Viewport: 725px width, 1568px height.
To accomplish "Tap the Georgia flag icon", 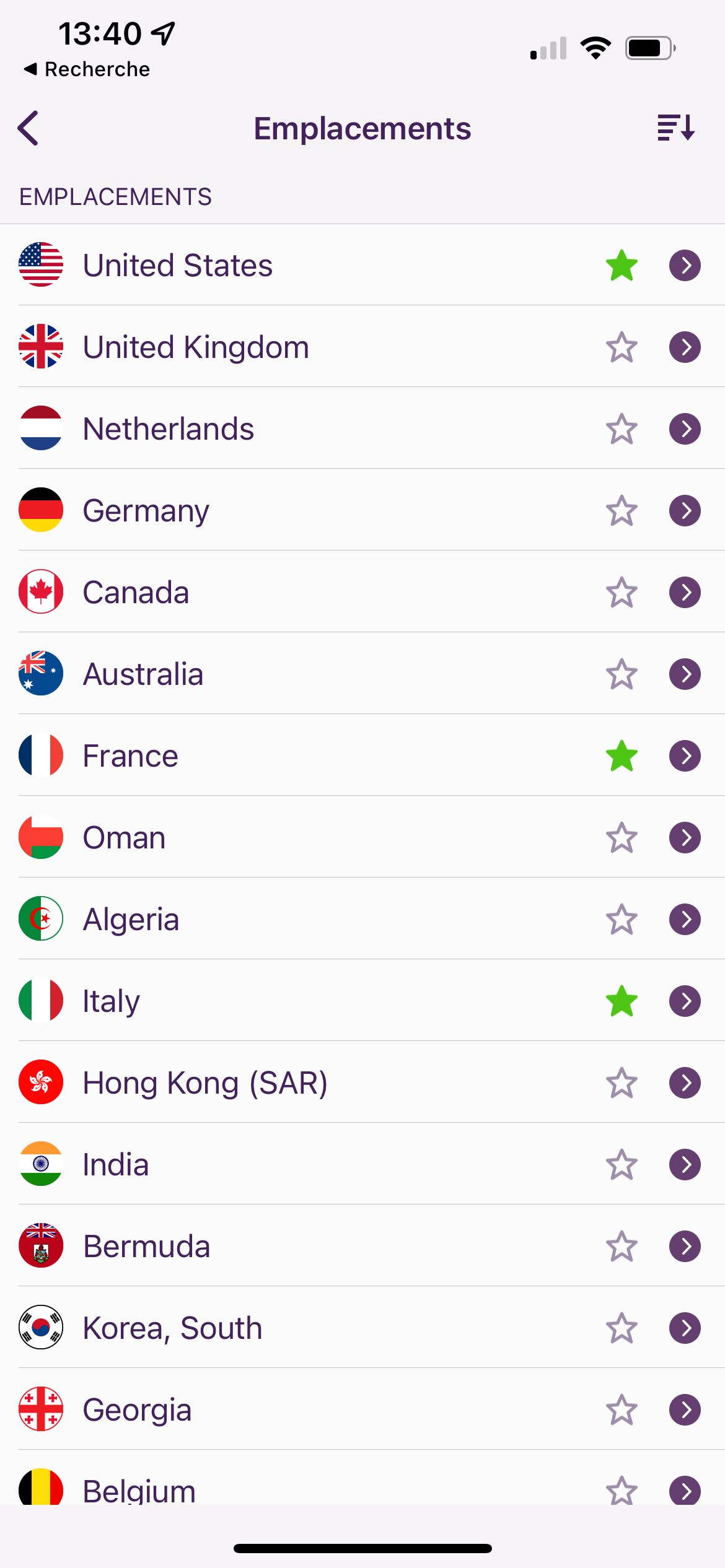I will click(41, 1409).
